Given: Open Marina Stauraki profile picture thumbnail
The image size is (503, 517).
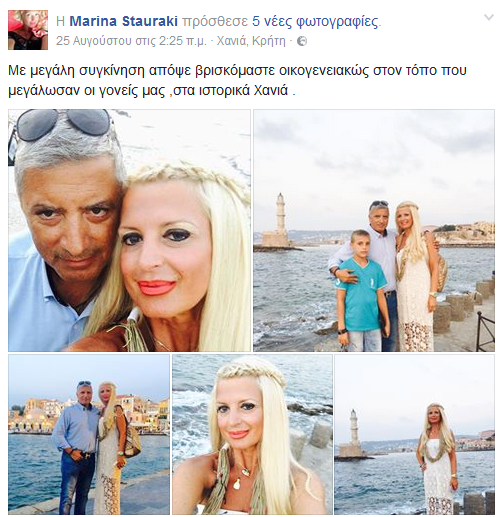Looking at the screenshot, I should tap(28, 30).
